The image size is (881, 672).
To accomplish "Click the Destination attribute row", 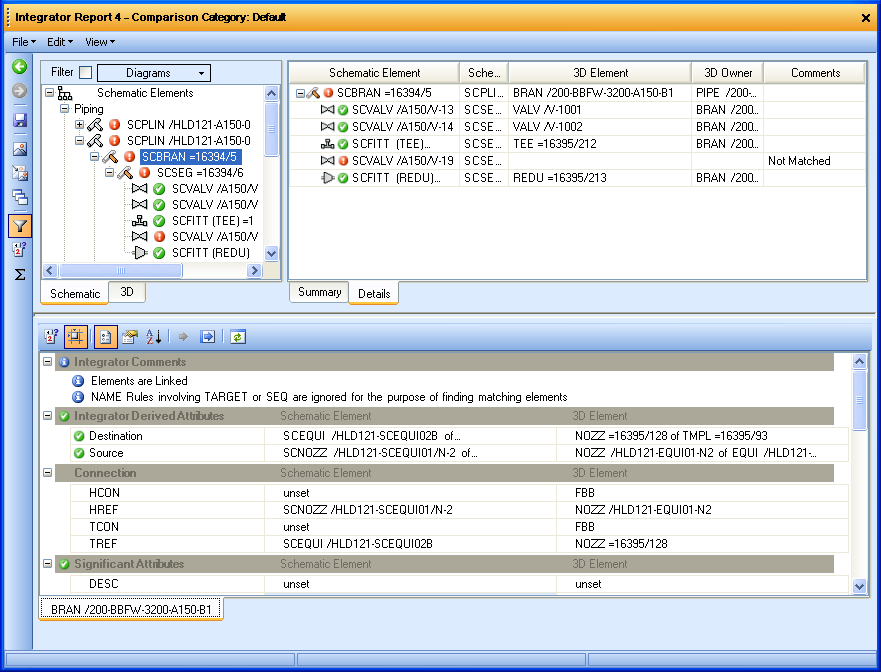I will 460,436.
